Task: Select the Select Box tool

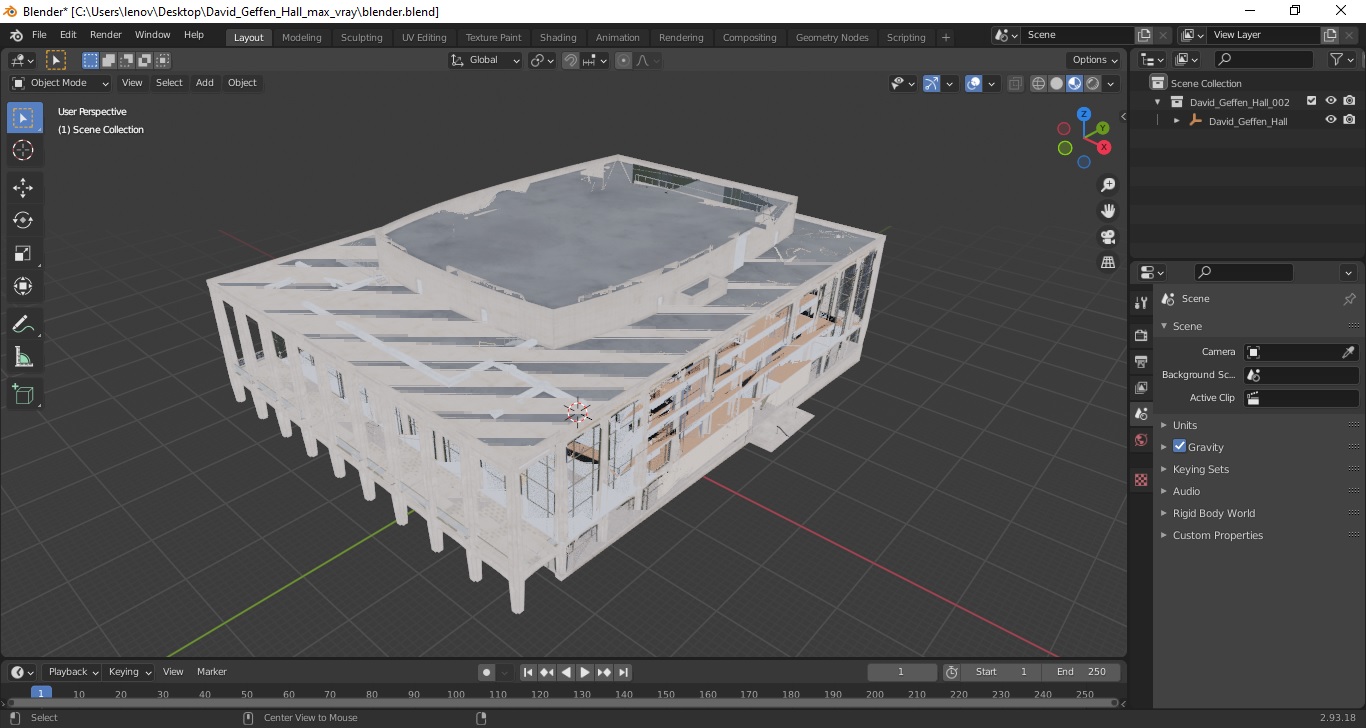Action: tap(24, 118)
